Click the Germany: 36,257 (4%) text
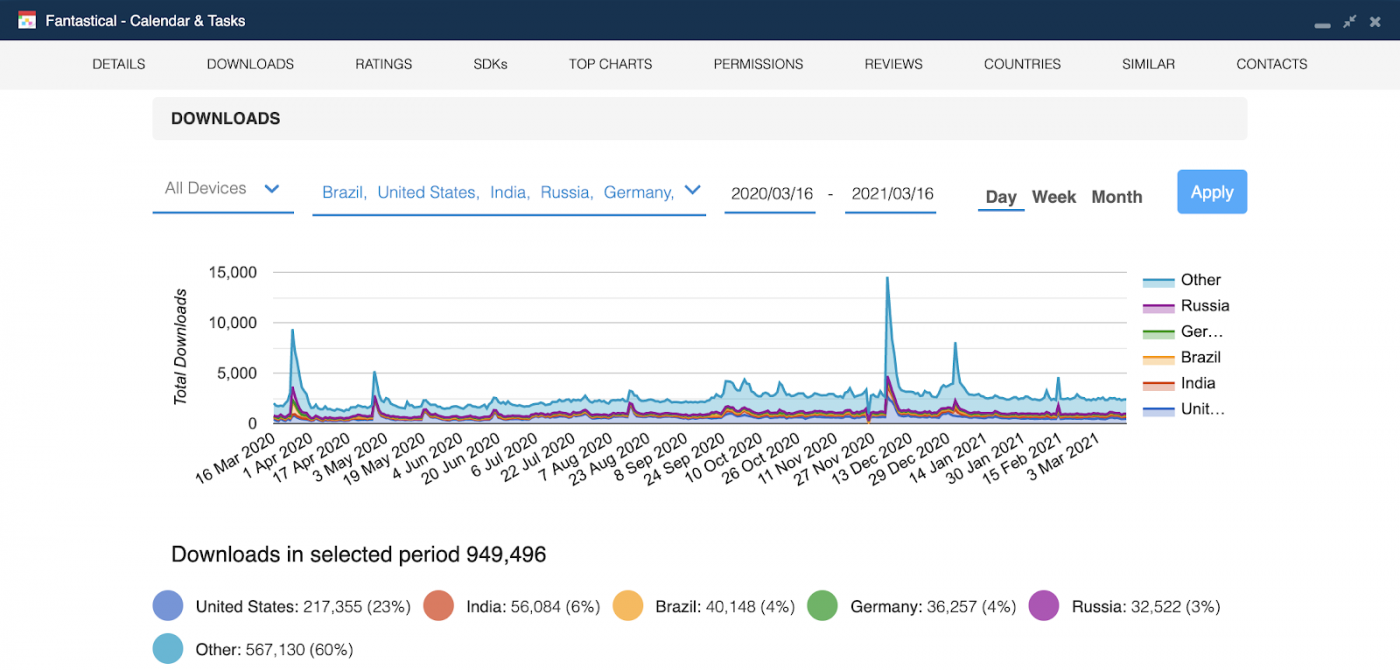1400x670 pixels. coord(933,606)
